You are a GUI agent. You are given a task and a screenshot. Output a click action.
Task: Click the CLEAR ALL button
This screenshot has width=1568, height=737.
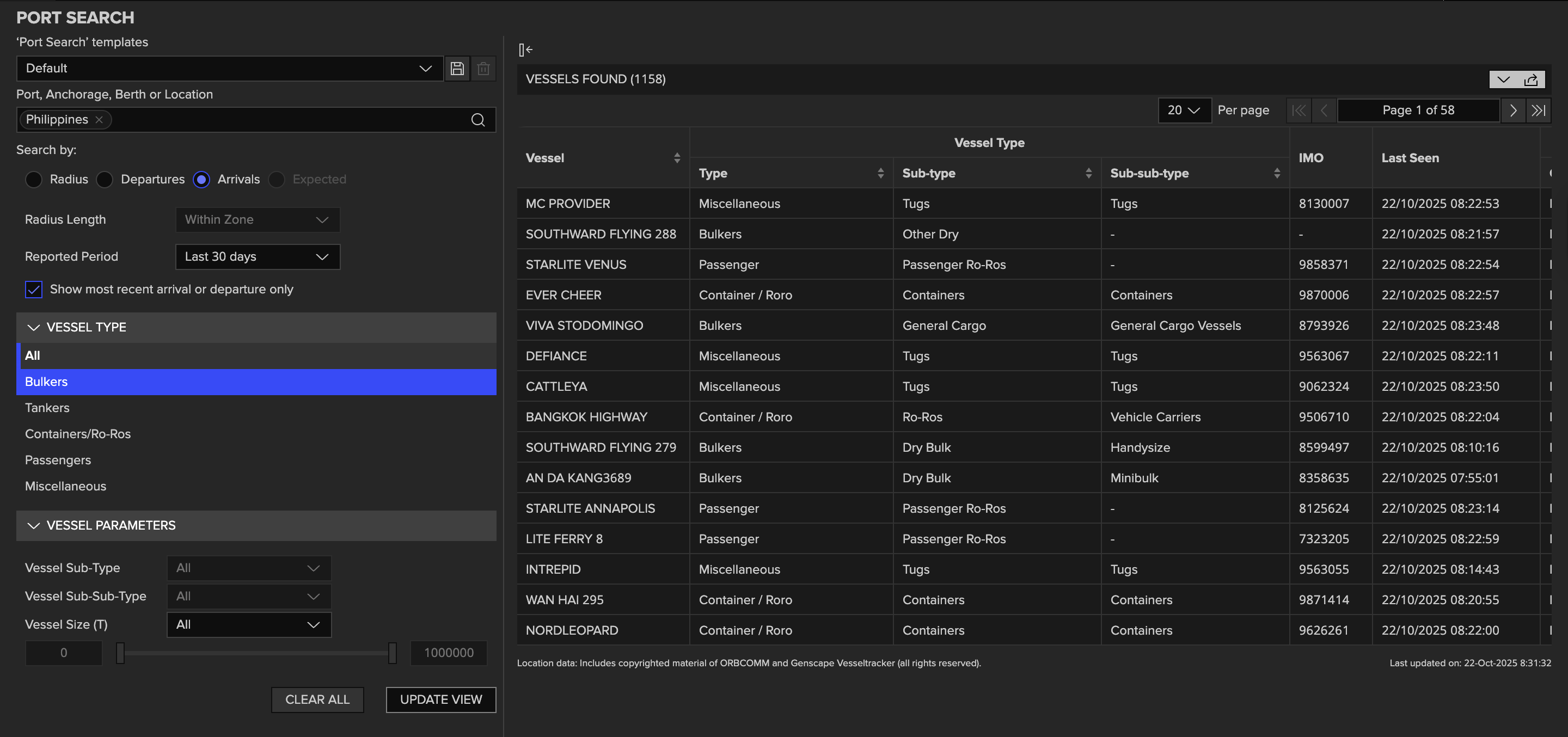tap(317, 700)
